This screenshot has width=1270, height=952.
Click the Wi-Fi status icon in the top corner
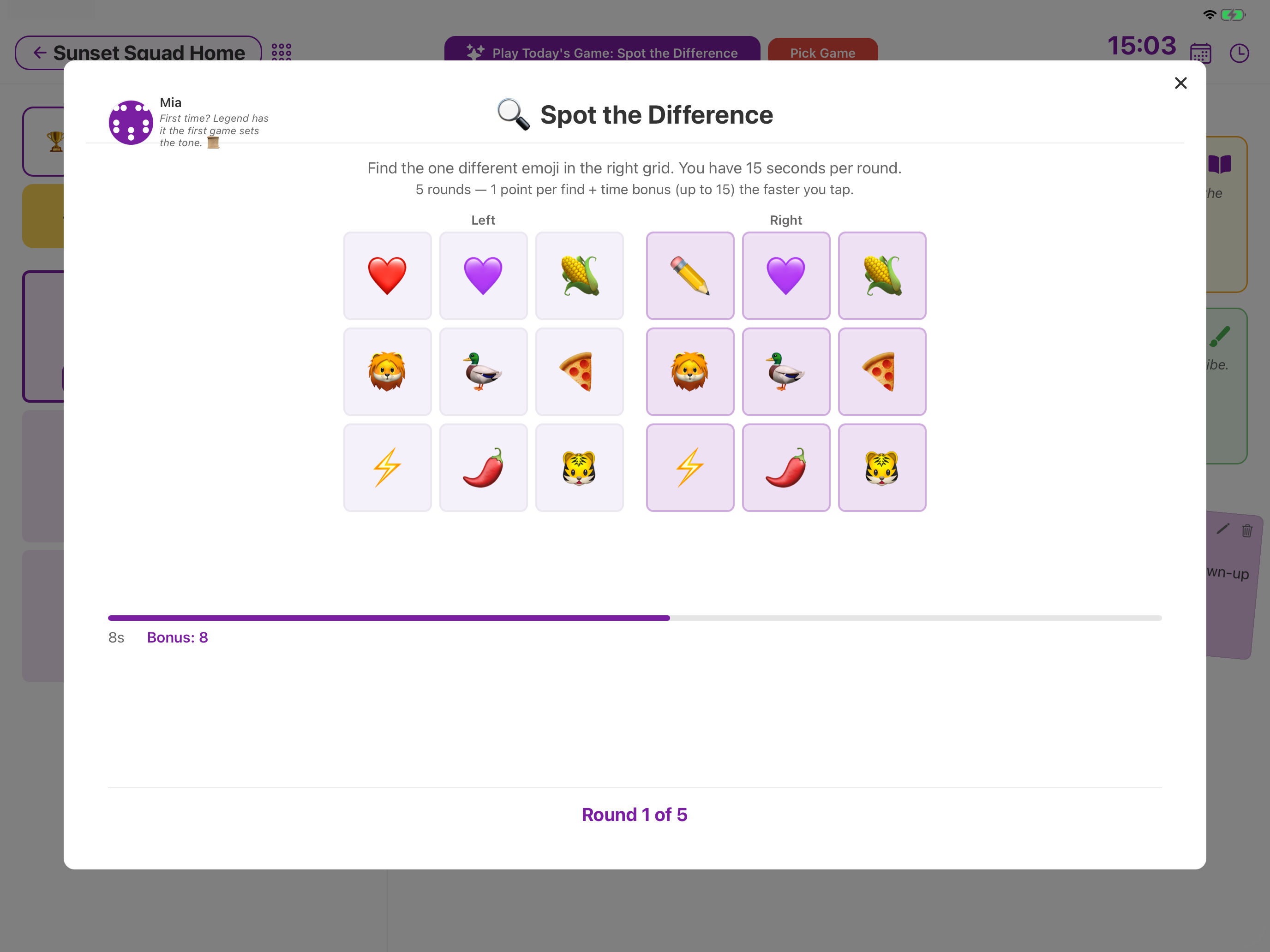1210,15
